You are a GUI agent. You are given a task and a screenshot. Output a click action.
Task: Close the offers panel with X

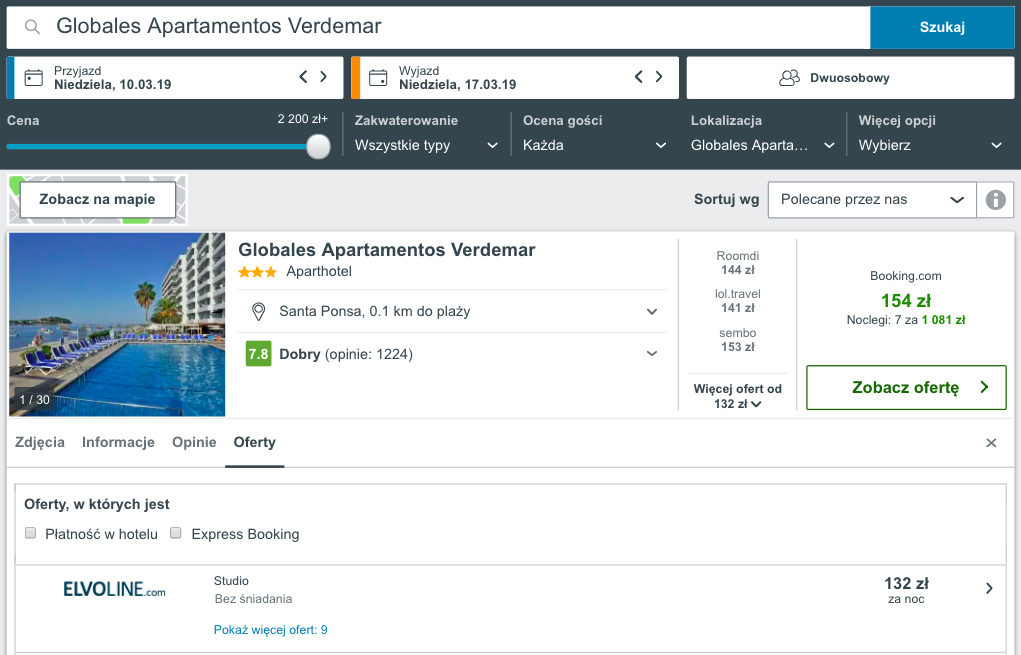point(991,443)
